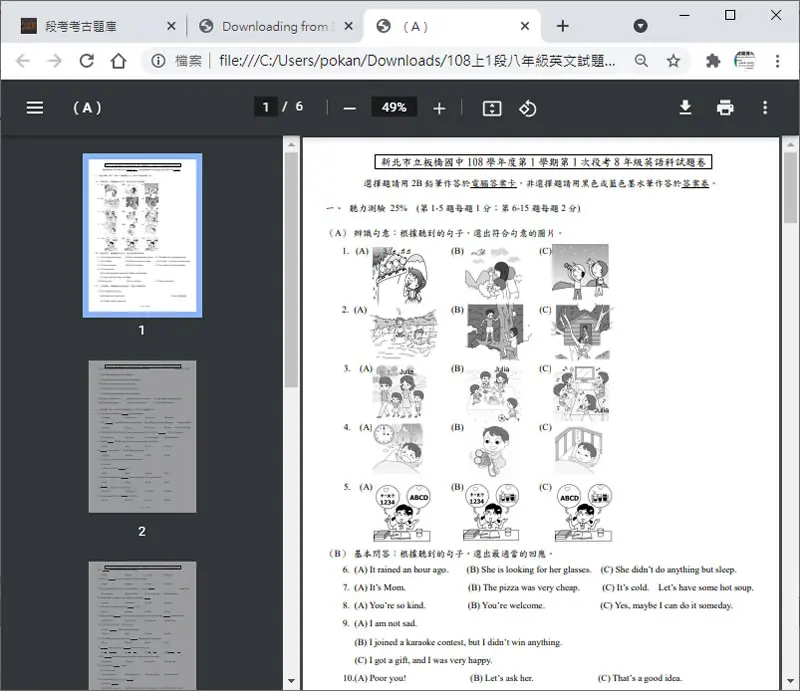
Task: Select the page 2 thumbnail
Action: click(142, 437)
